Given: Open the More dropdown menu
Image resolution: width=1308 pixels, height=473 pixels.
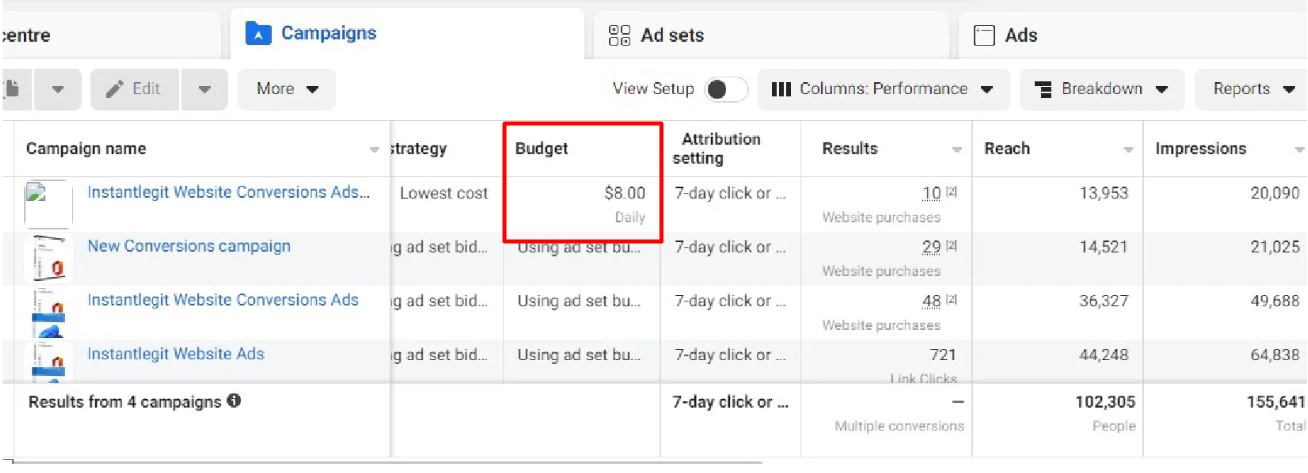Looking at the screenshot, I should [287, 89].
